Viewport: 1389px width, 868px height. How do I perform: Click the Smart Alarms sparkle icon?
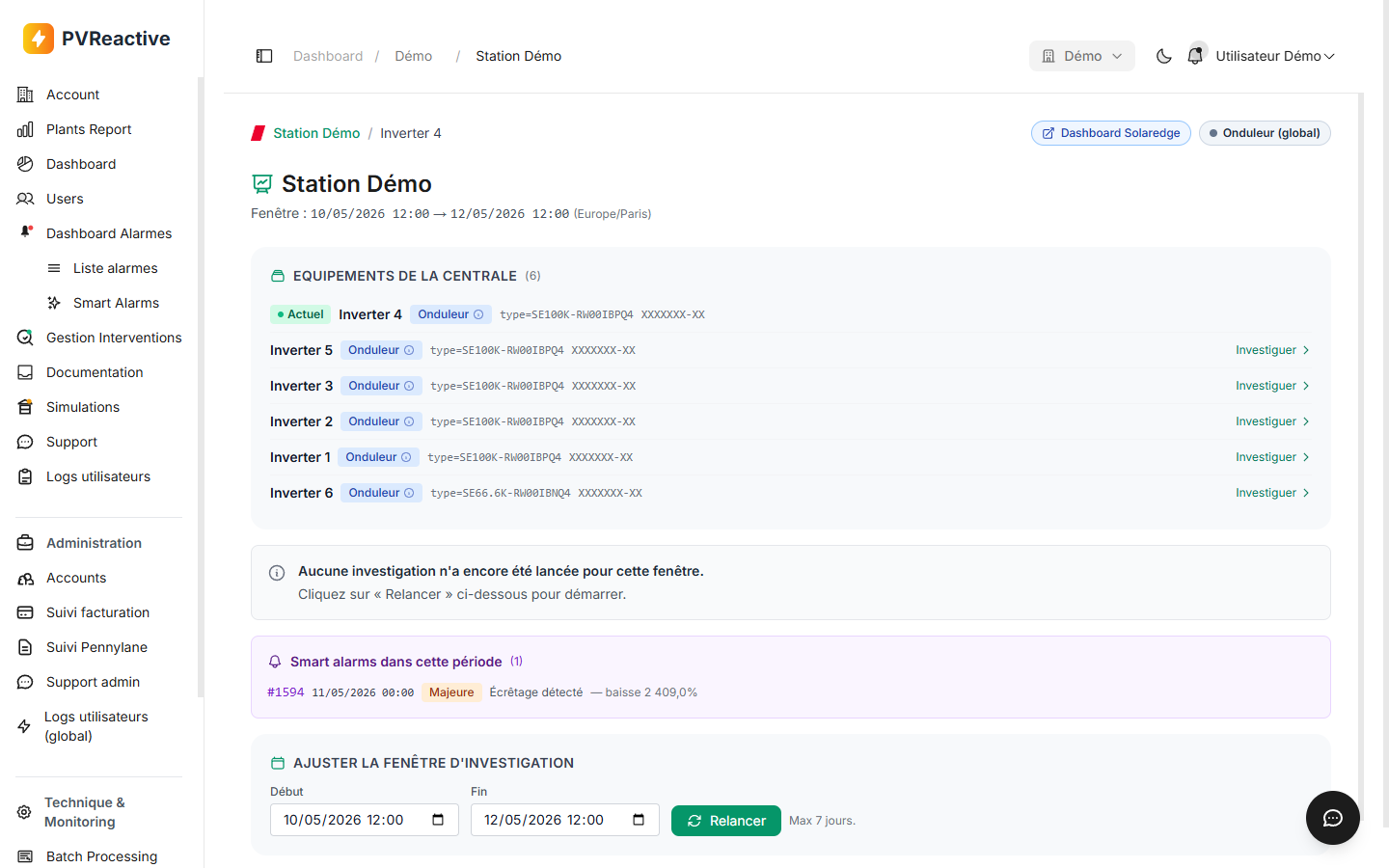click(54, 303)
